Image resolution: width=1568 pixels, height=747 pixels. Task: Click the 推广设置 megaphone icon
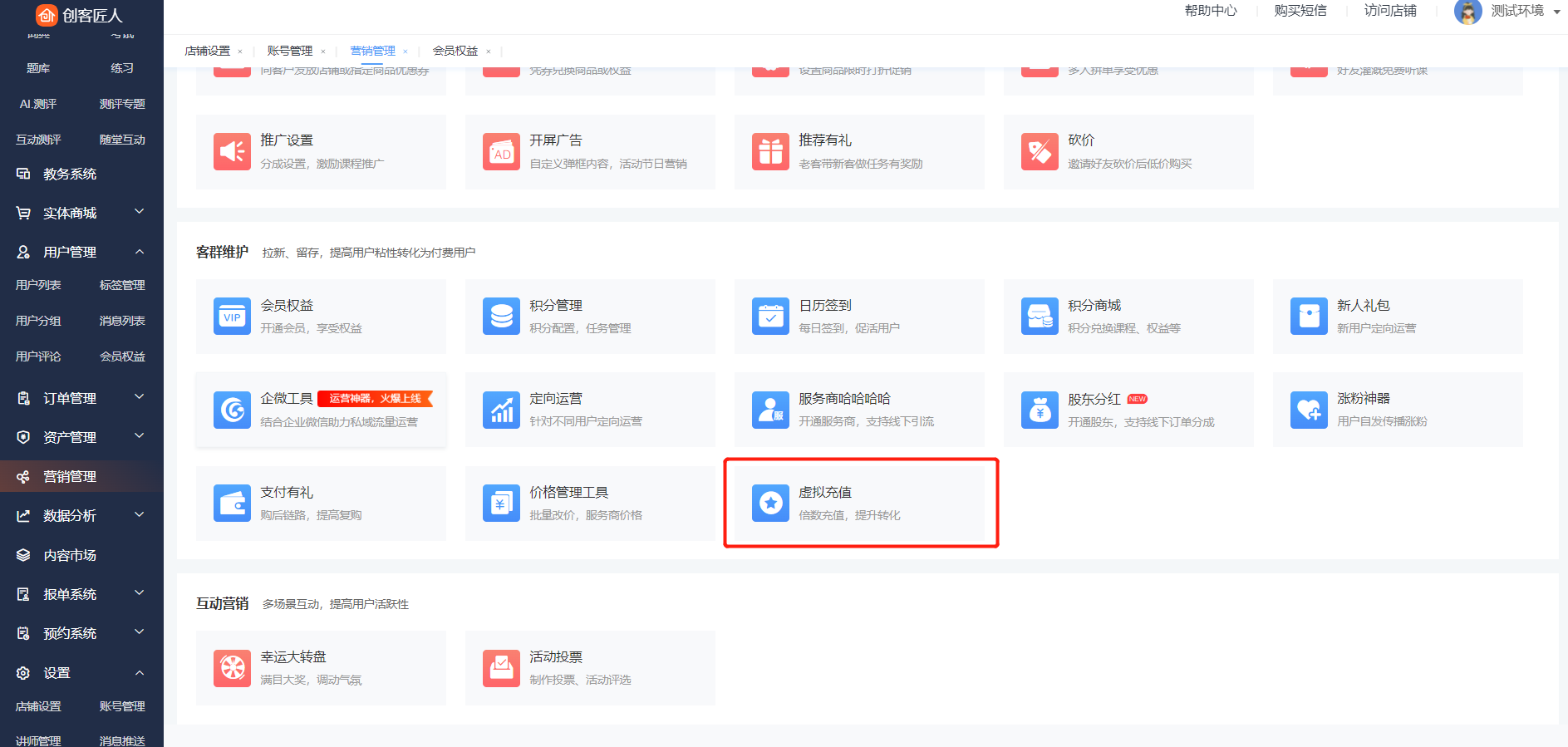click(x=232, y=151)
